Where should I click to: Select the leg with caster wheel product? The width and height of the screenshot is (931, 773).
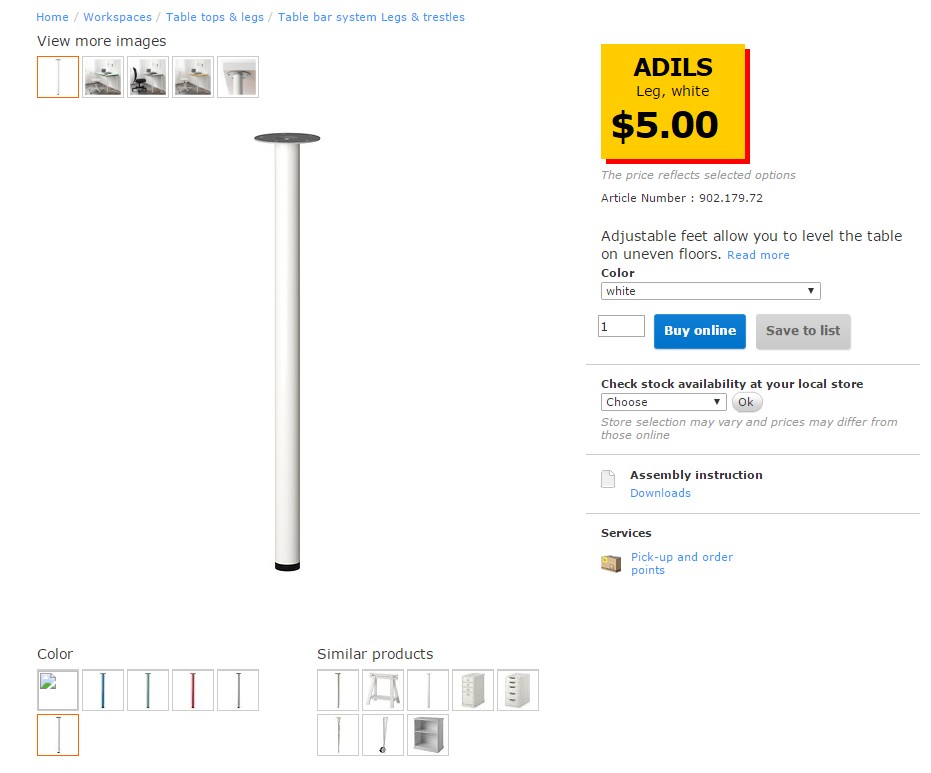click(x=383, y=735)
